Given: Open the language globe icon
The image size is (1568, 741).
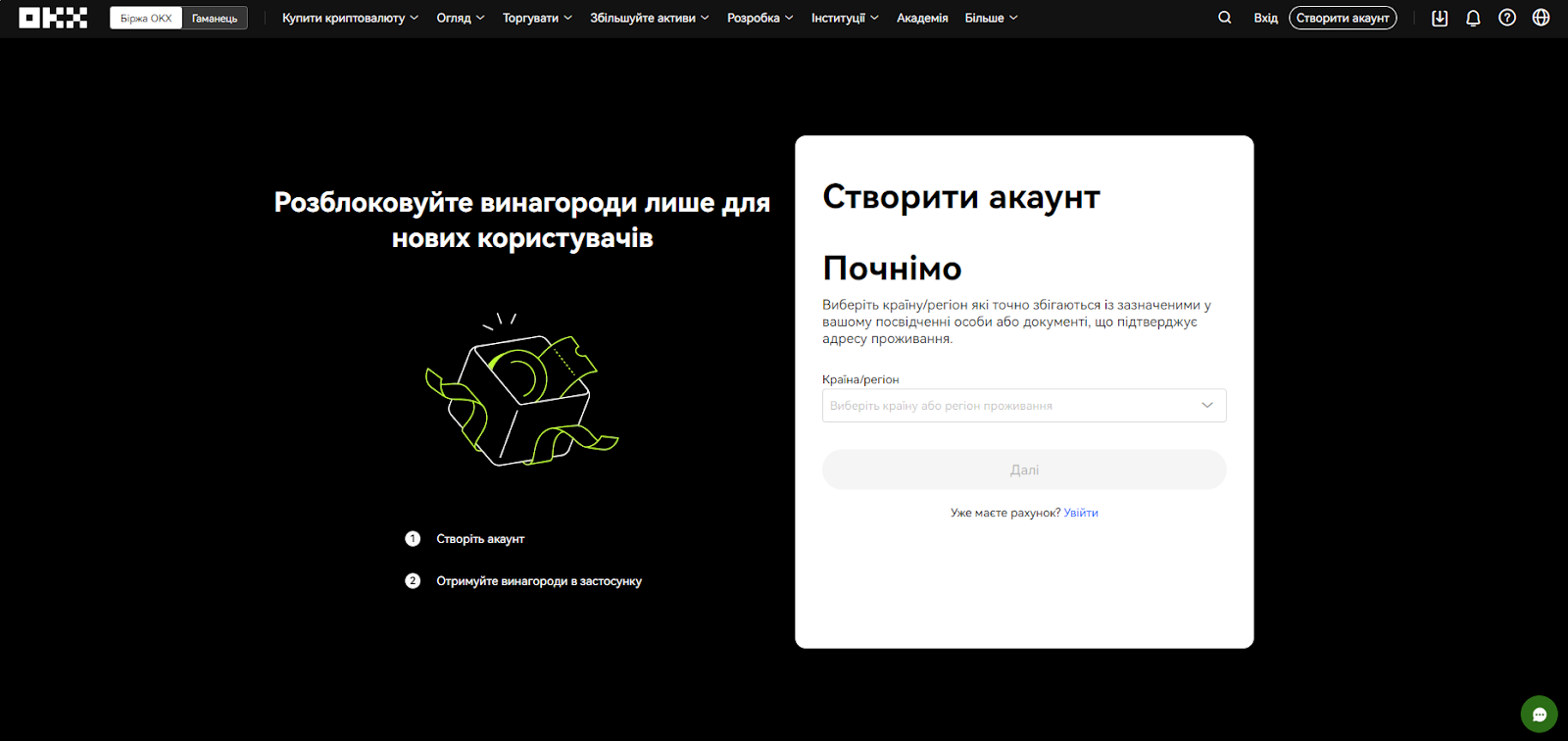Looking at the screenshot, I should [x=1541, y=18].
